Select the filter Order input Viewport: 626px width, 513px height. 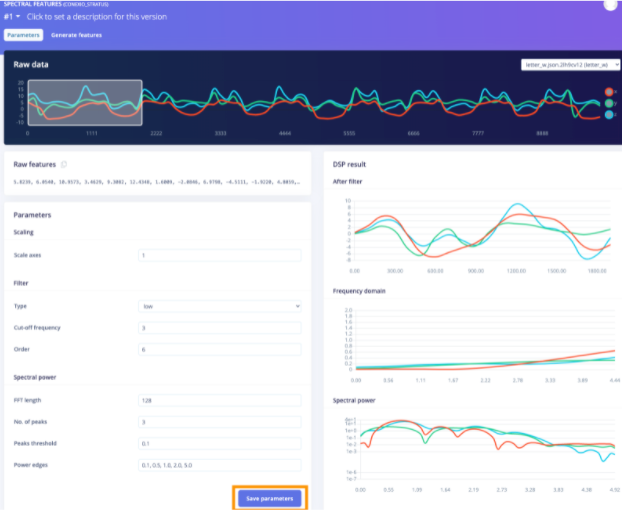(219, 350)
